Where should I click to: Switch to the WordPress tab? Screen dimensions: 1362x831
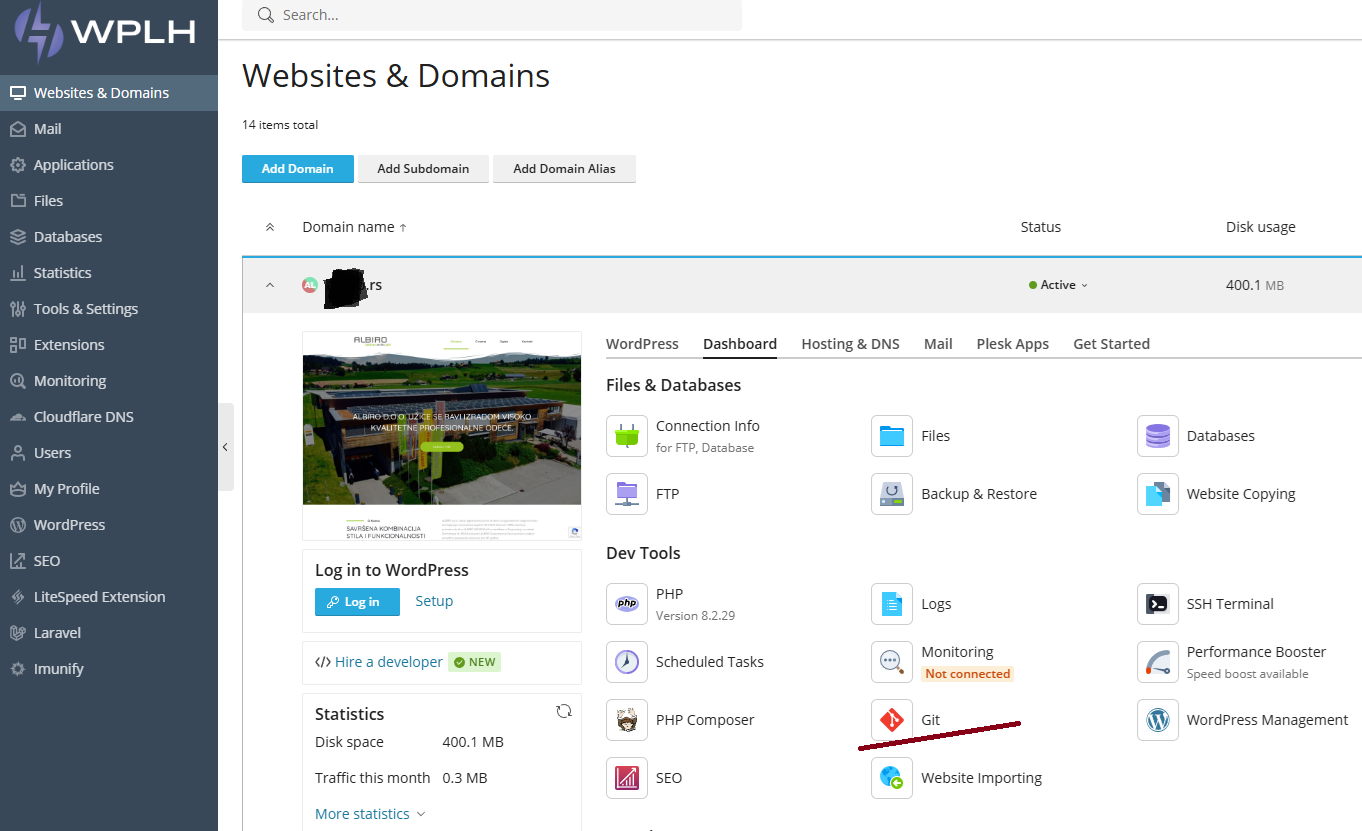(x=642, y=344)
